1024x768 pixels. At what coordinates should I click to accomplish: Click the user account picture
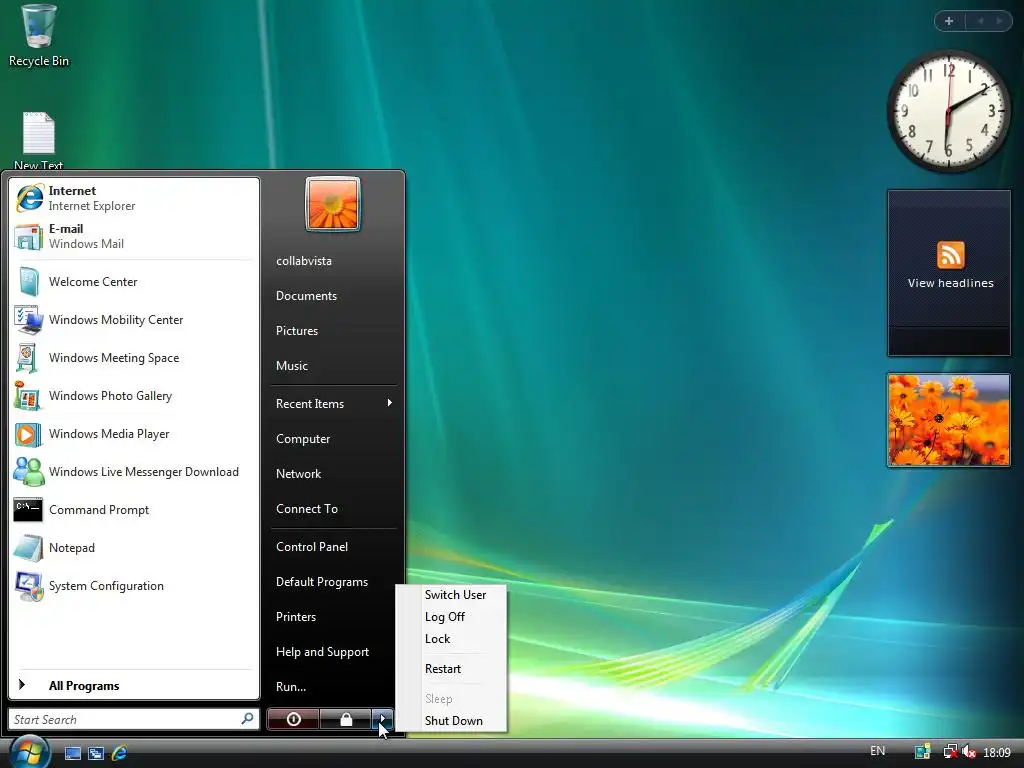tap(332, 204)
